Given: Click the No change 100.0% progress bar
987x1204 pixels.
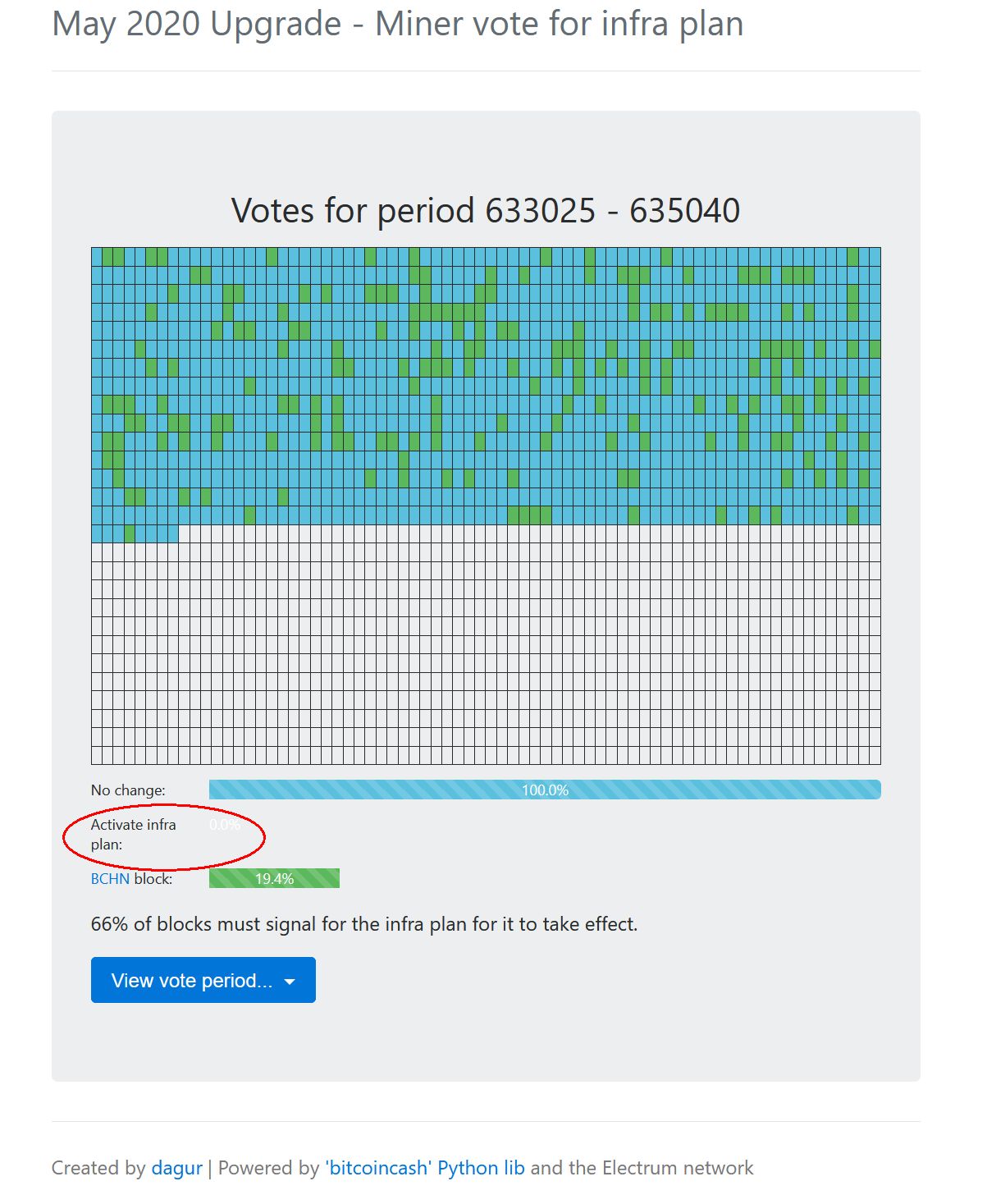Looking at the screenshot, I should pyautogui.click(x=545, y=790).
